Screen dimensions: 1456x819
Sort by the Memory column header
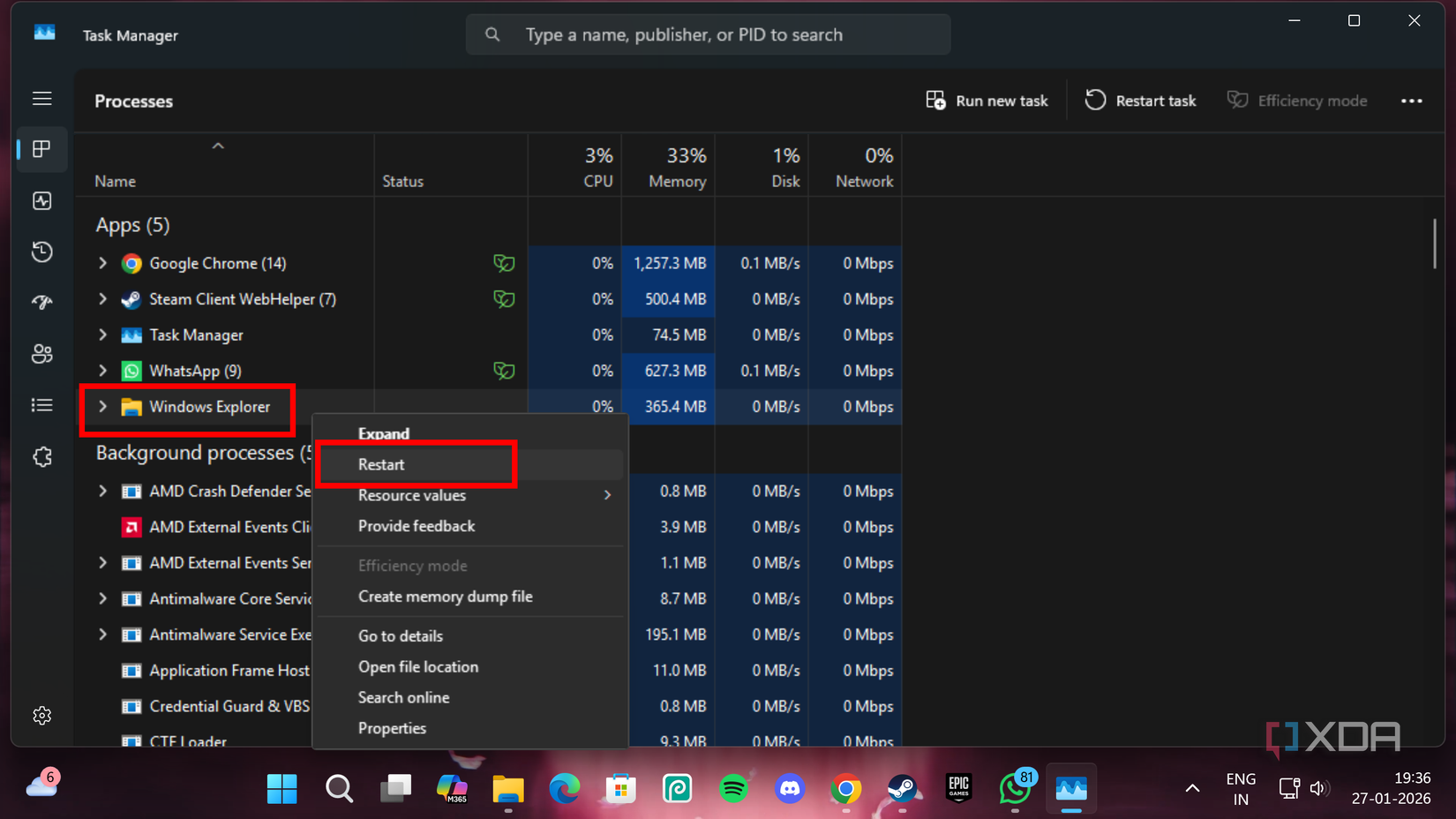(x=668, y=166)
